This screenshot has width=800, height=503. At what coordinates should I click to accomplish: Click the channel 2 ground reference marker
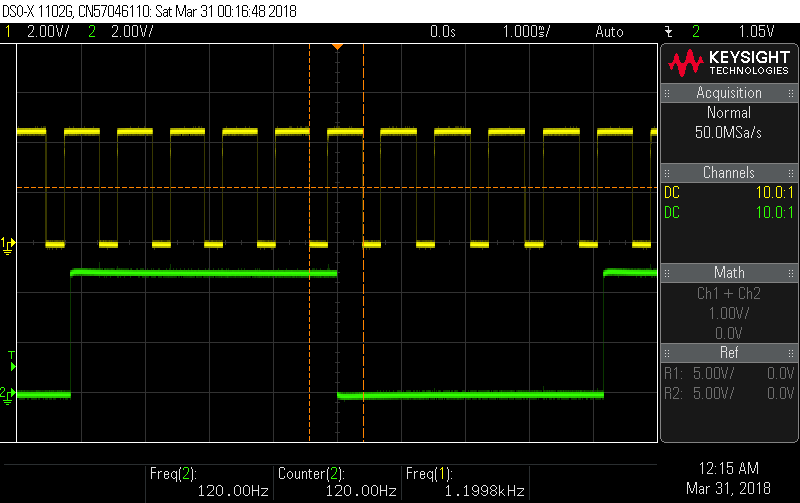(8, 395)
